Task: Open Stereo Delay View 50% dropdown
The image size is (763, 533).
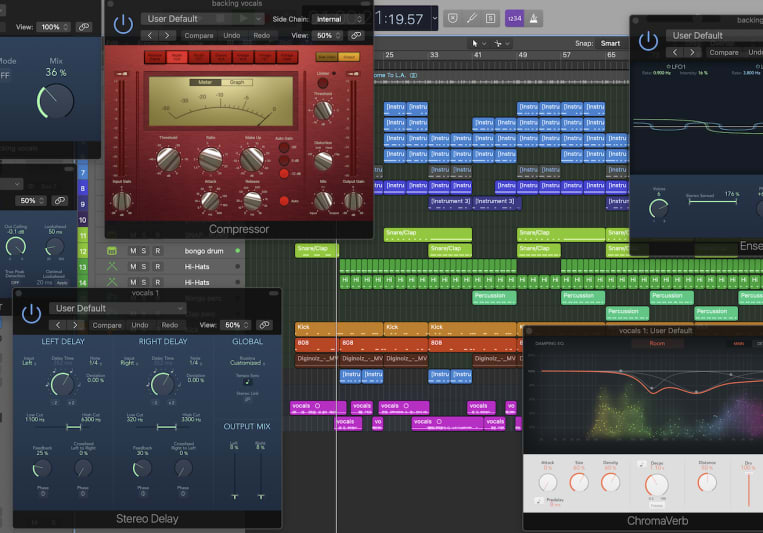Action: pyautogui.click(x=236, y=325)
